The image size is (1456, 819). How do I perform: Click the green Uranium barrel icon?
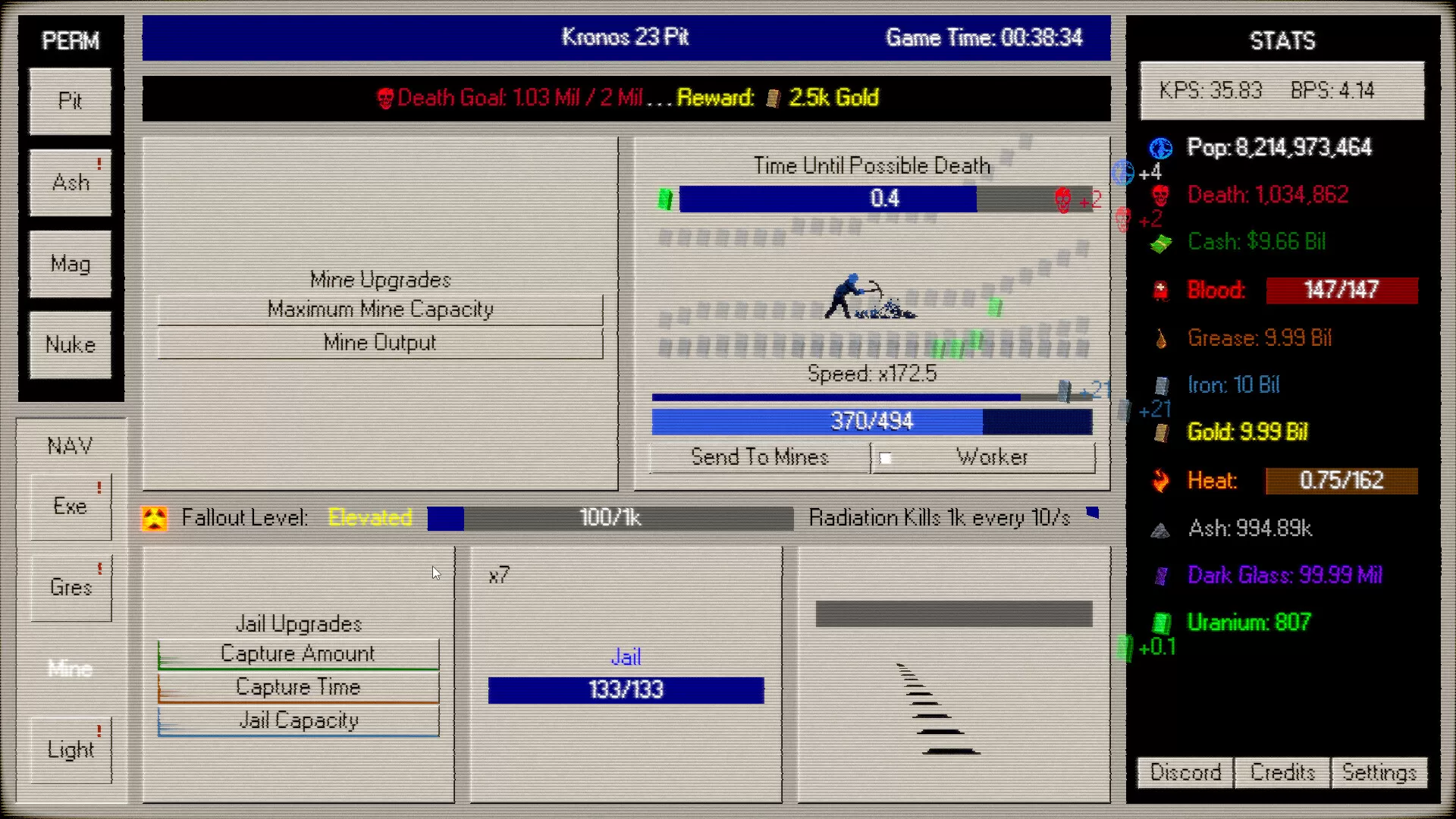pos(1161,623)
